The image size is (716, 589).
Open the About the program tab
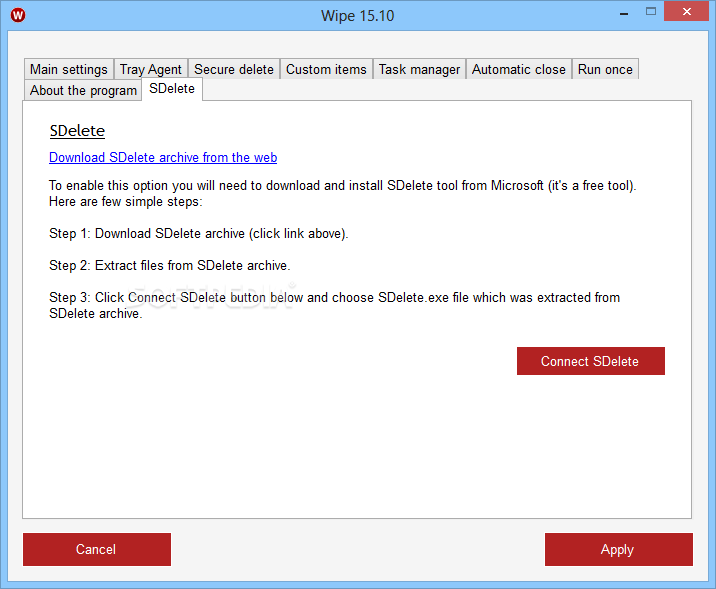(83, 90)
